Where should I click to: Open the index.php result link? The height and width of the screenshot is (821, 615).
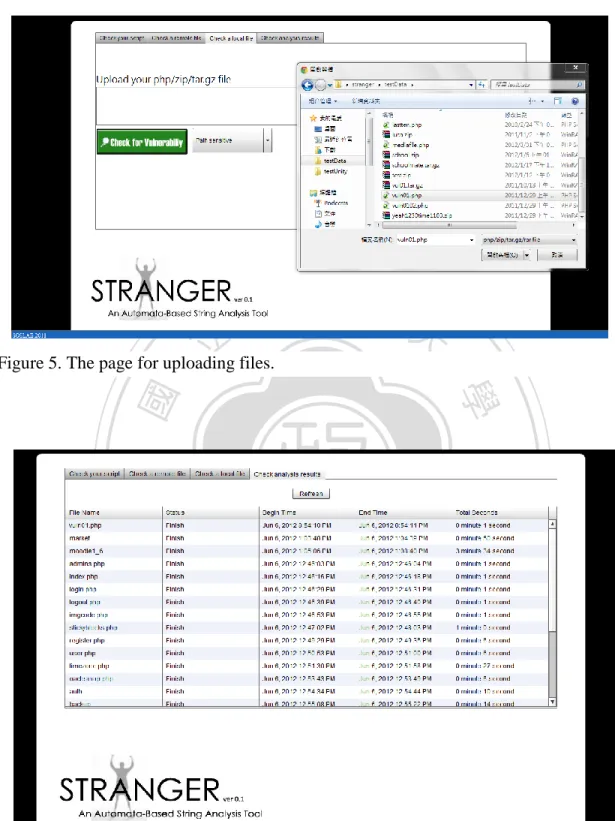click(84, 576)
